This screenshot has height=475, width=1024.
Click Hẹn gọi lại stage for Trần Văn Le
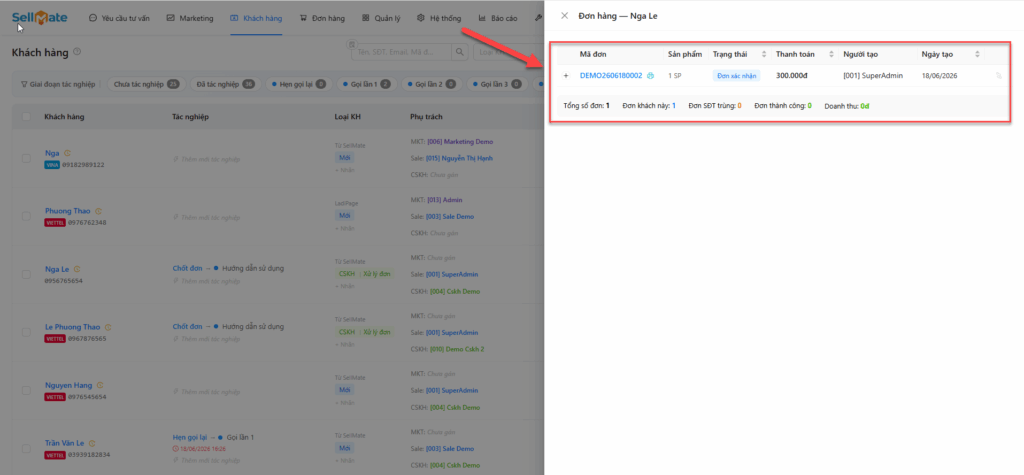pyautogui.click(x=189, y=437)
